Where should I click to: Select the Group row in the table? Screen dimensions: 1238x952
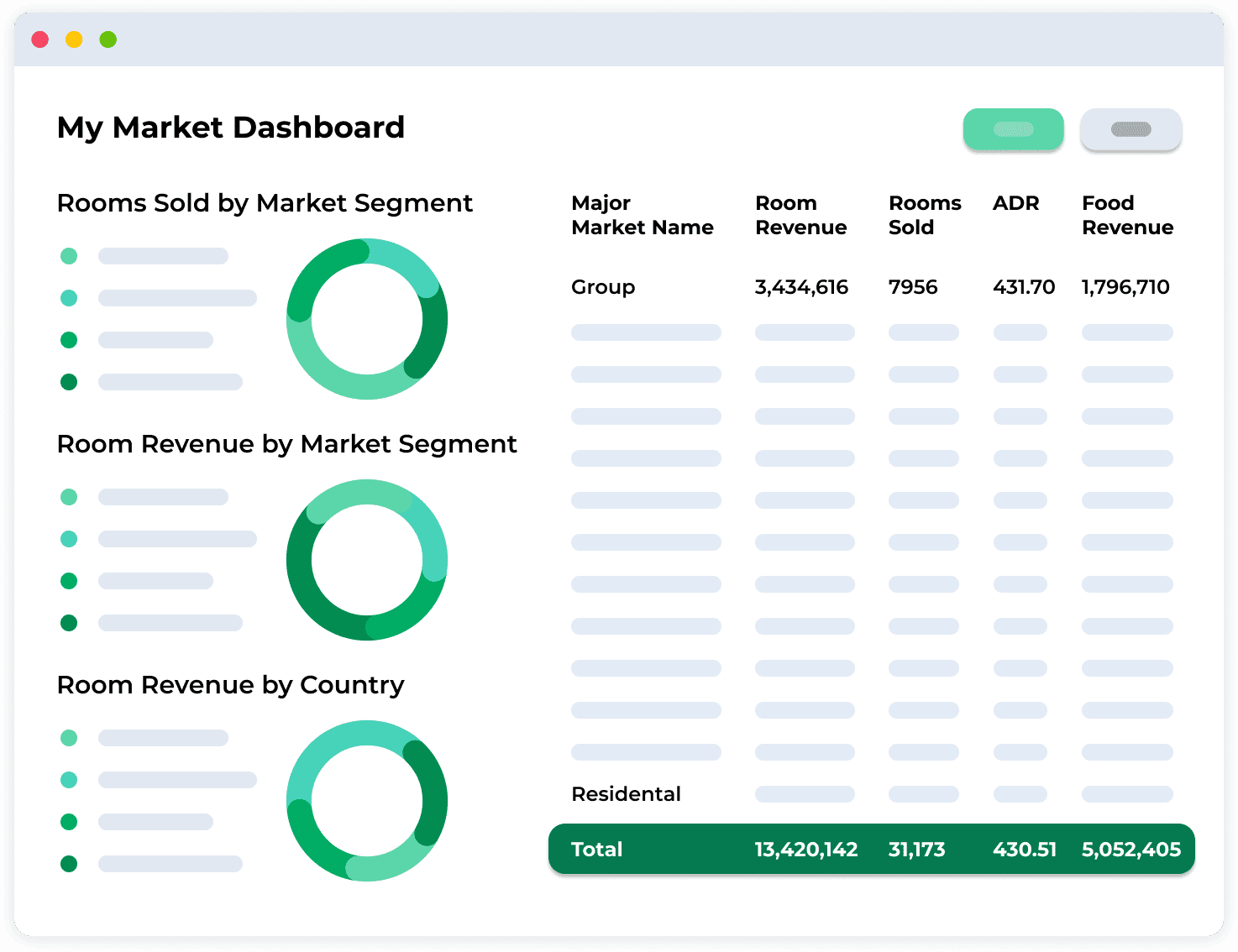pyautogui.click(x=603, y=287)
